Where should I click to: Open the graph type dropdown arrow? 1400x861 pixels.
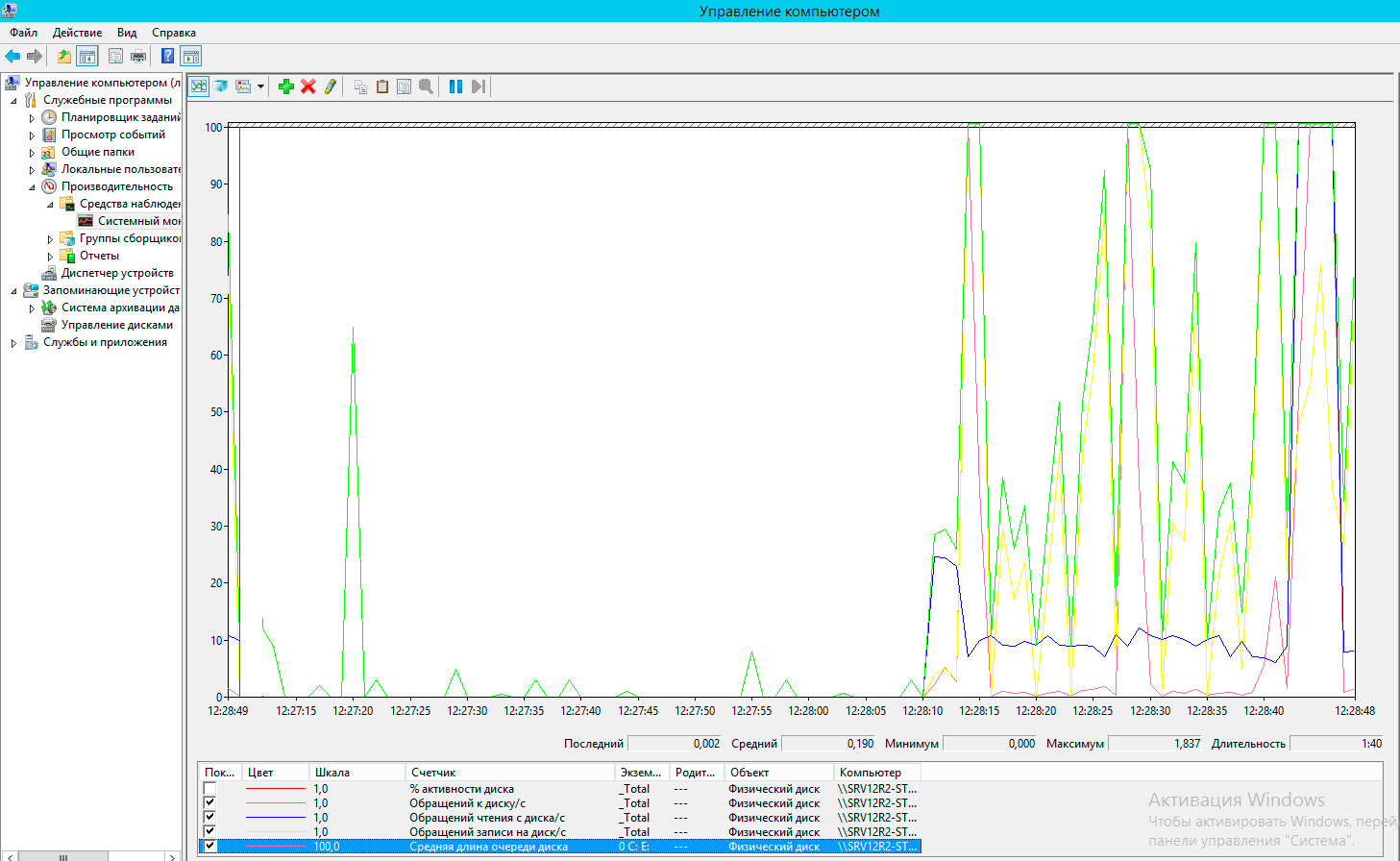pyautogui.click(x=260, y=86)
